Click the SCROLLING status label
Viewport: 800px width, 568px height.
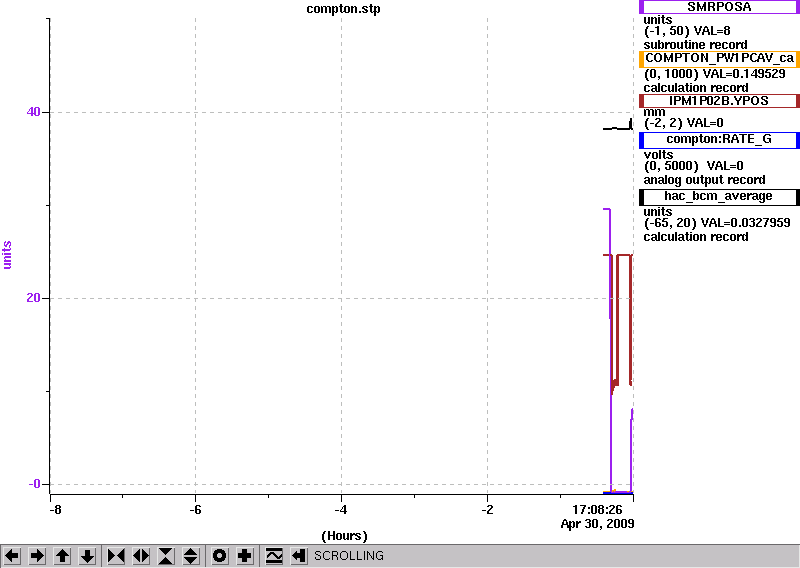348,556
